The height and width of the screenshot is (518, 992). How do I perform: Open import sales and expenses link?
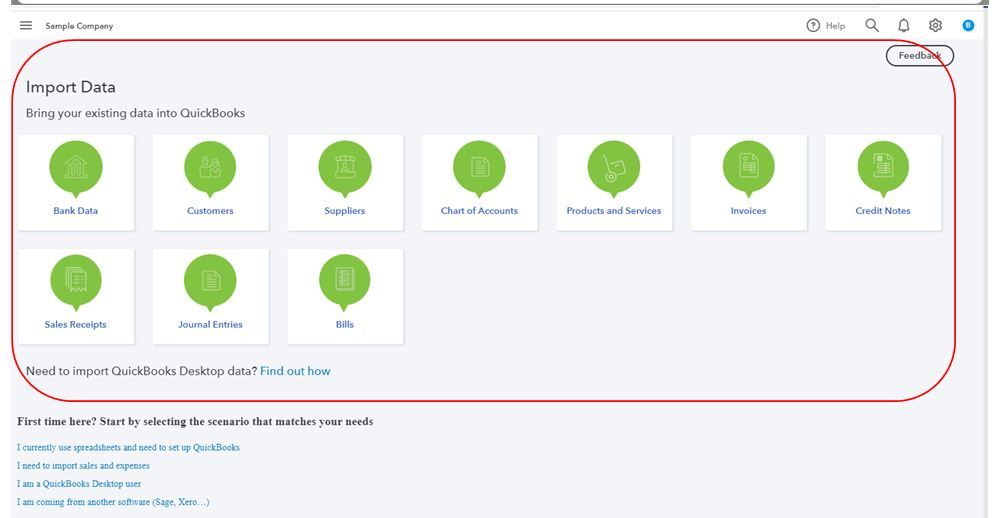click(84, 466)
